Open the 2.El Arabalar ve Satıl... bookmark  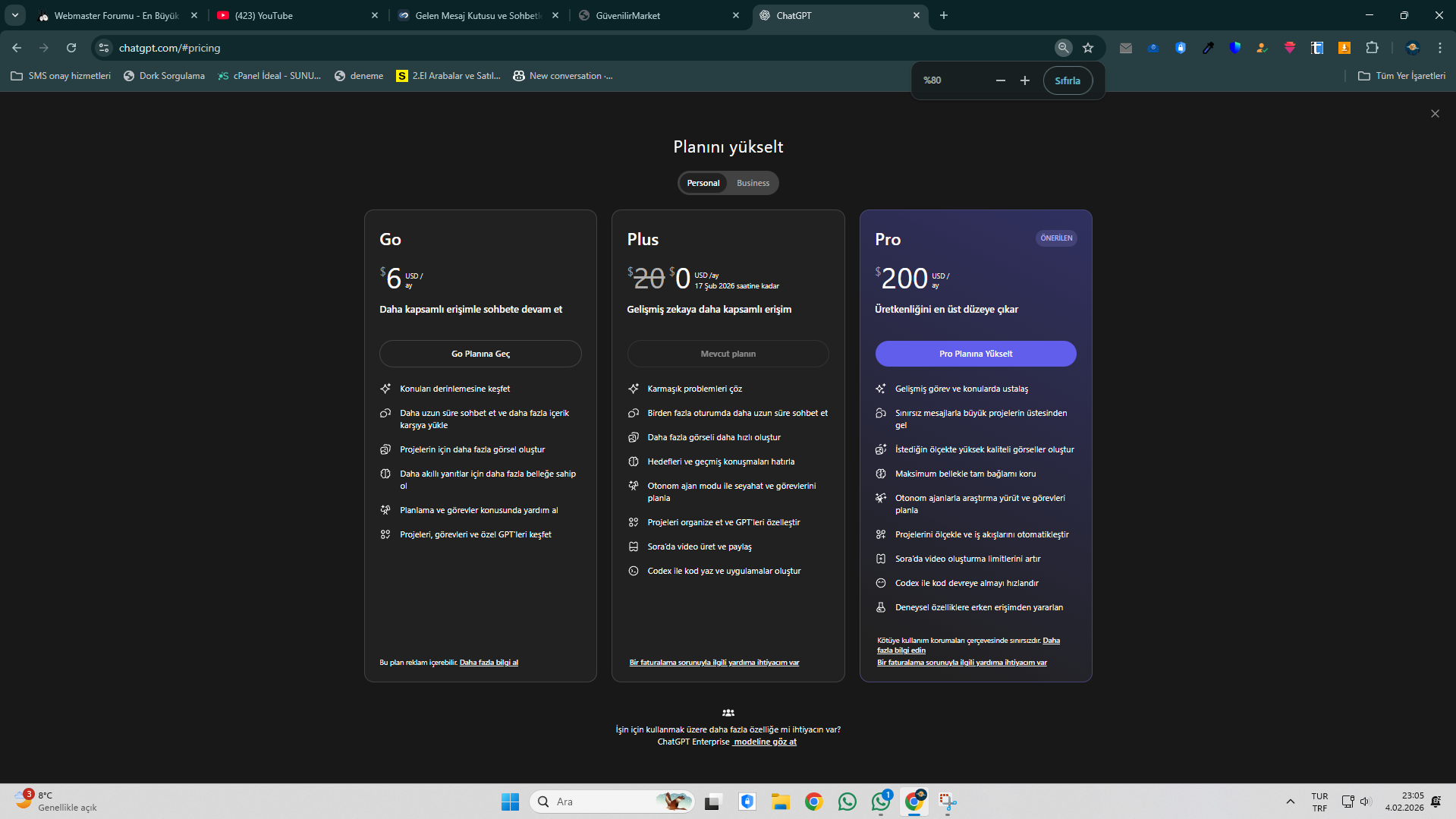[x=448, y=76]
